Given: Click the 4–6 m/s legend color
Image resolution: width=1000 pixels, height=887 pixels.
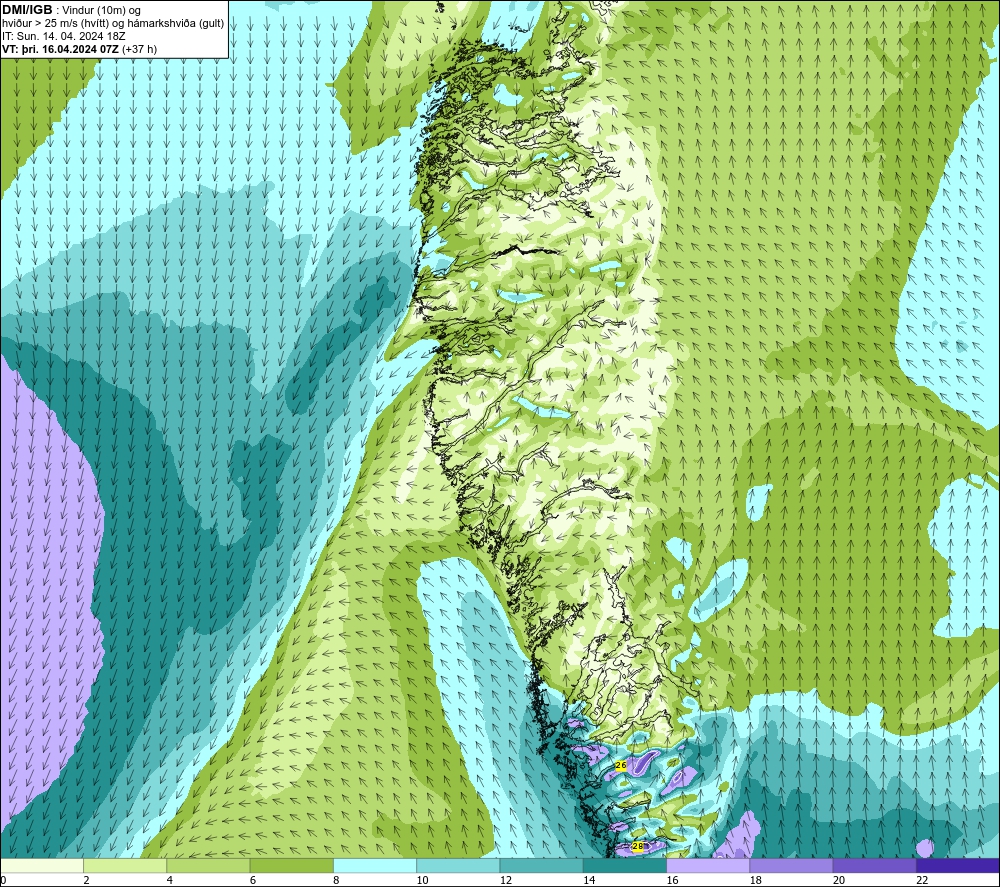Looking at the screenshot, I should click(x=208, y=865).
